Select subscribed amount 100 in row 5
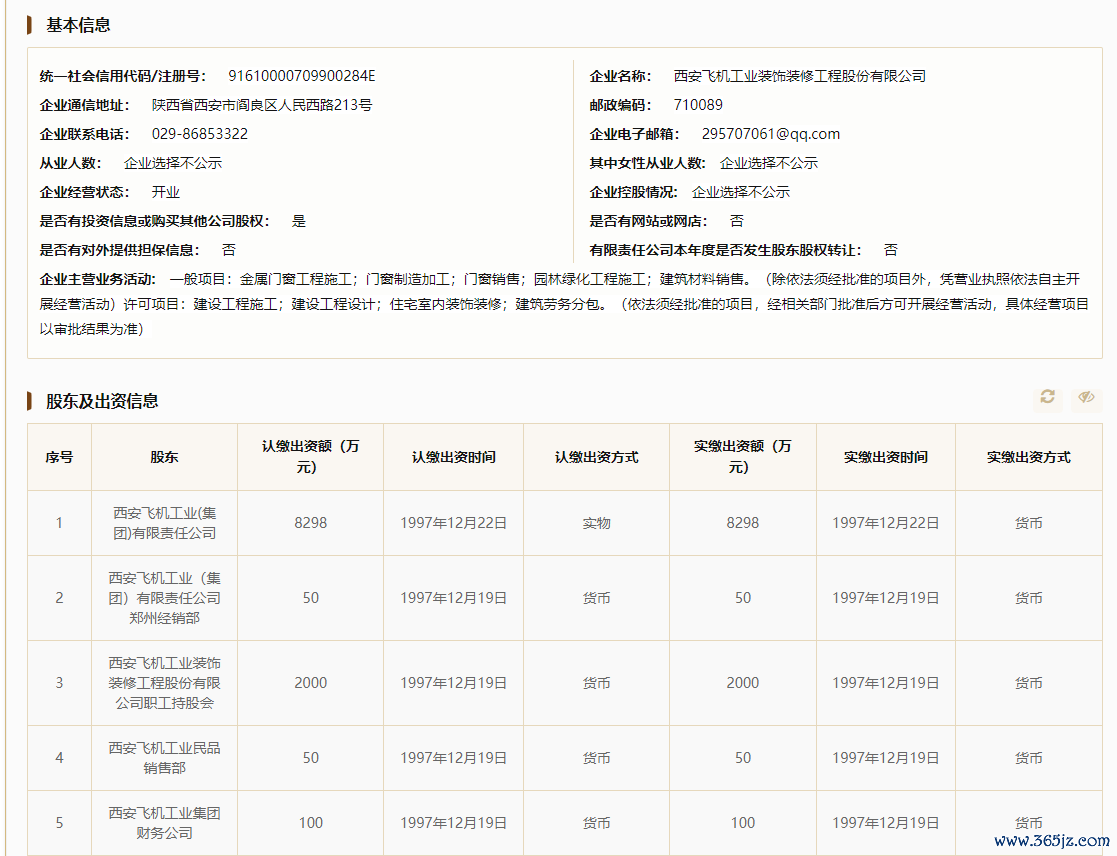The image size is (1117, 856). [x=311, y=823]
